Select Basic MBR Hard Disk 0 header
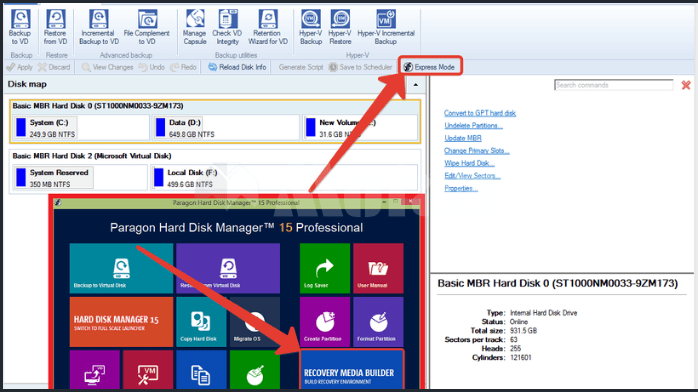 click(x=98, y=106)
